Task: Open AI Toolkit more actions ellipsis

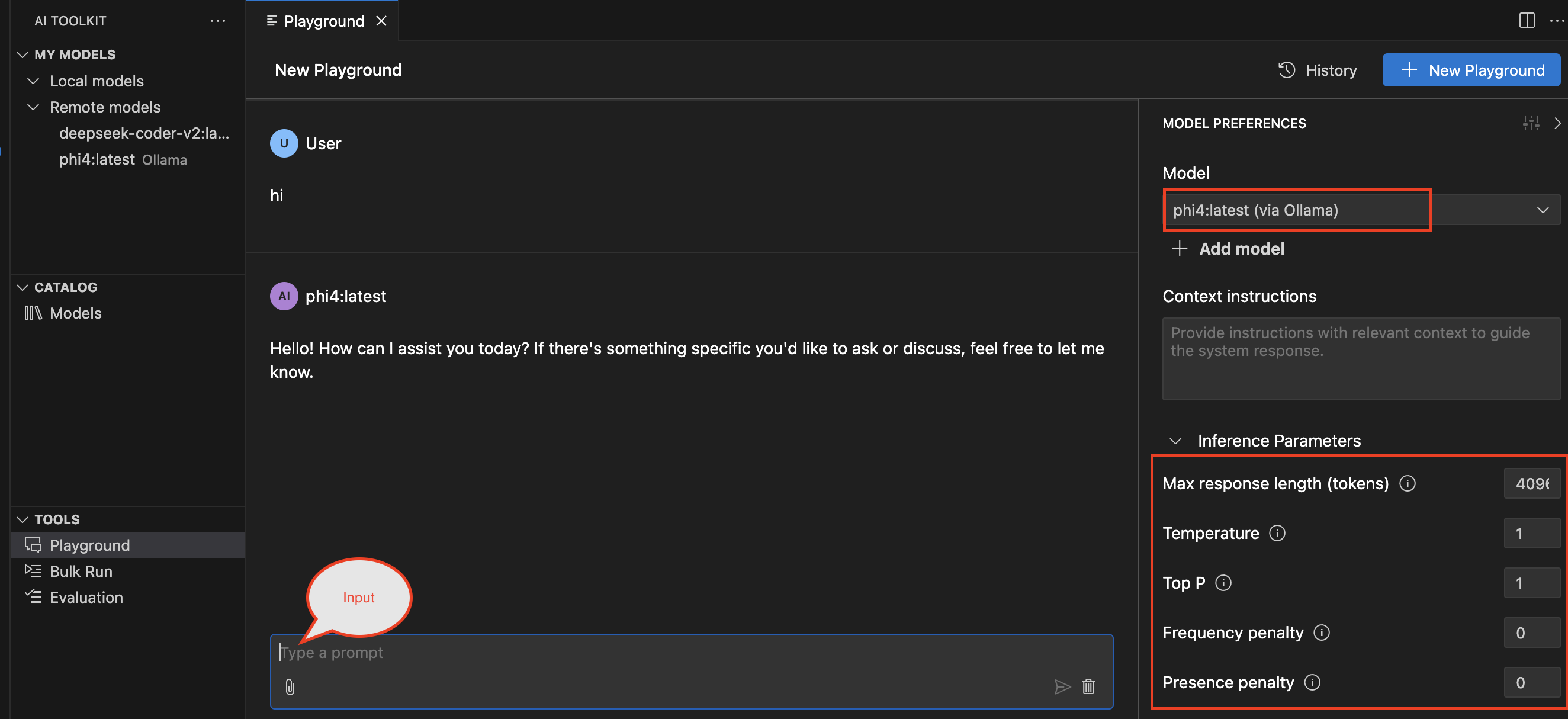Action: [218, 21]
